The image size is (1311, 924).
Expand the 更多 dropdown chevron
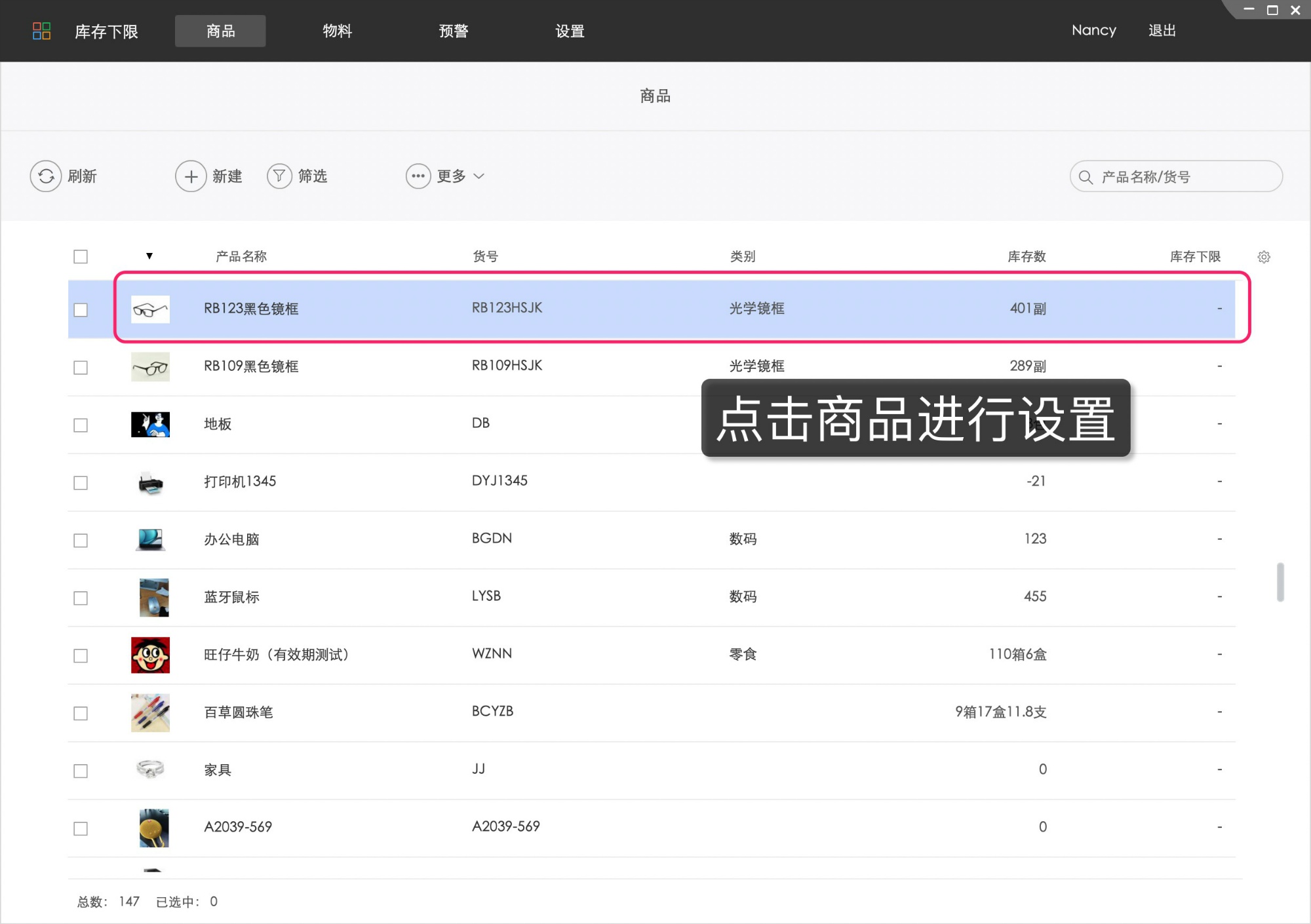(479, 176)
